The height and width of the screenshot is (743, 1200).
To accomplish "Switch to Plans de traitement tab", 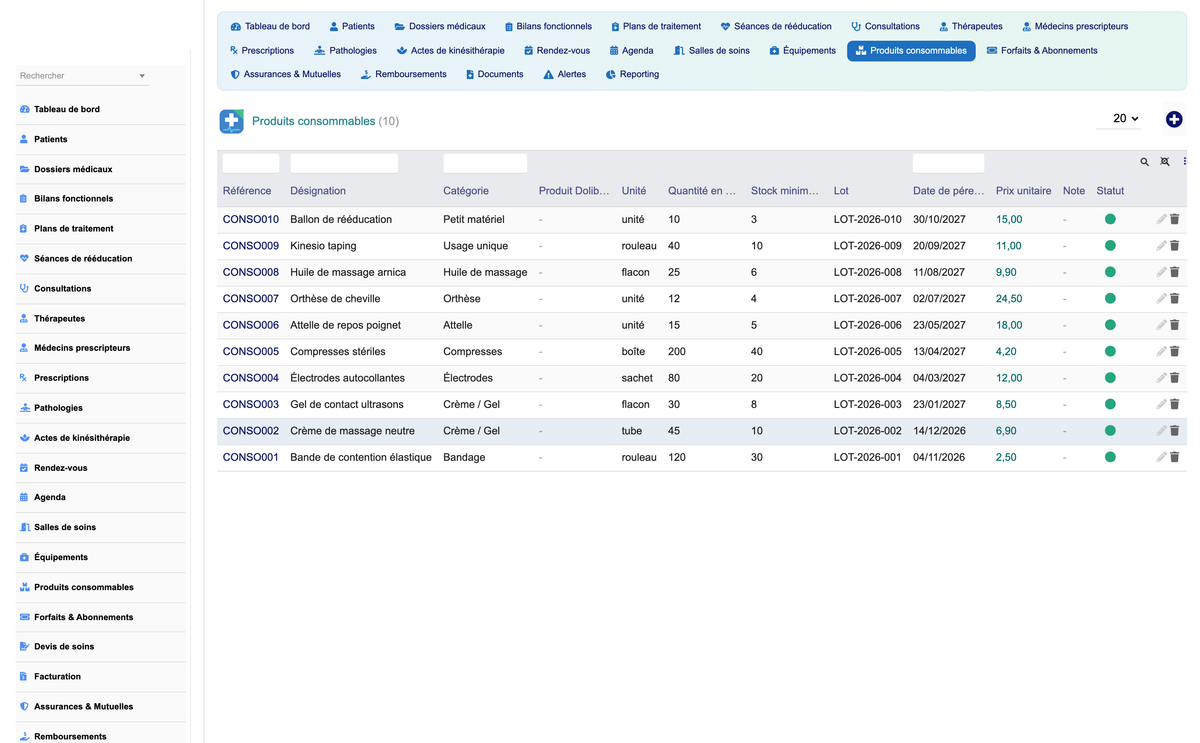I will (x=654, y=26).
